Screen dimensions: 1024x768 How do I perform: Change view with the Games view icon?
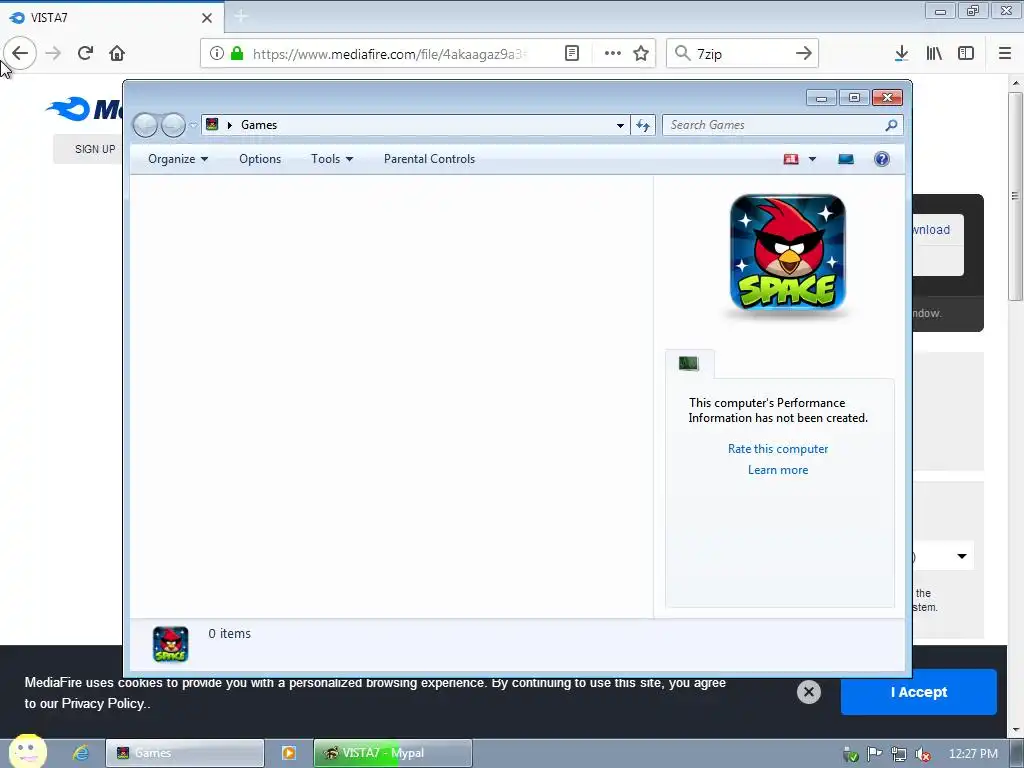791,159
